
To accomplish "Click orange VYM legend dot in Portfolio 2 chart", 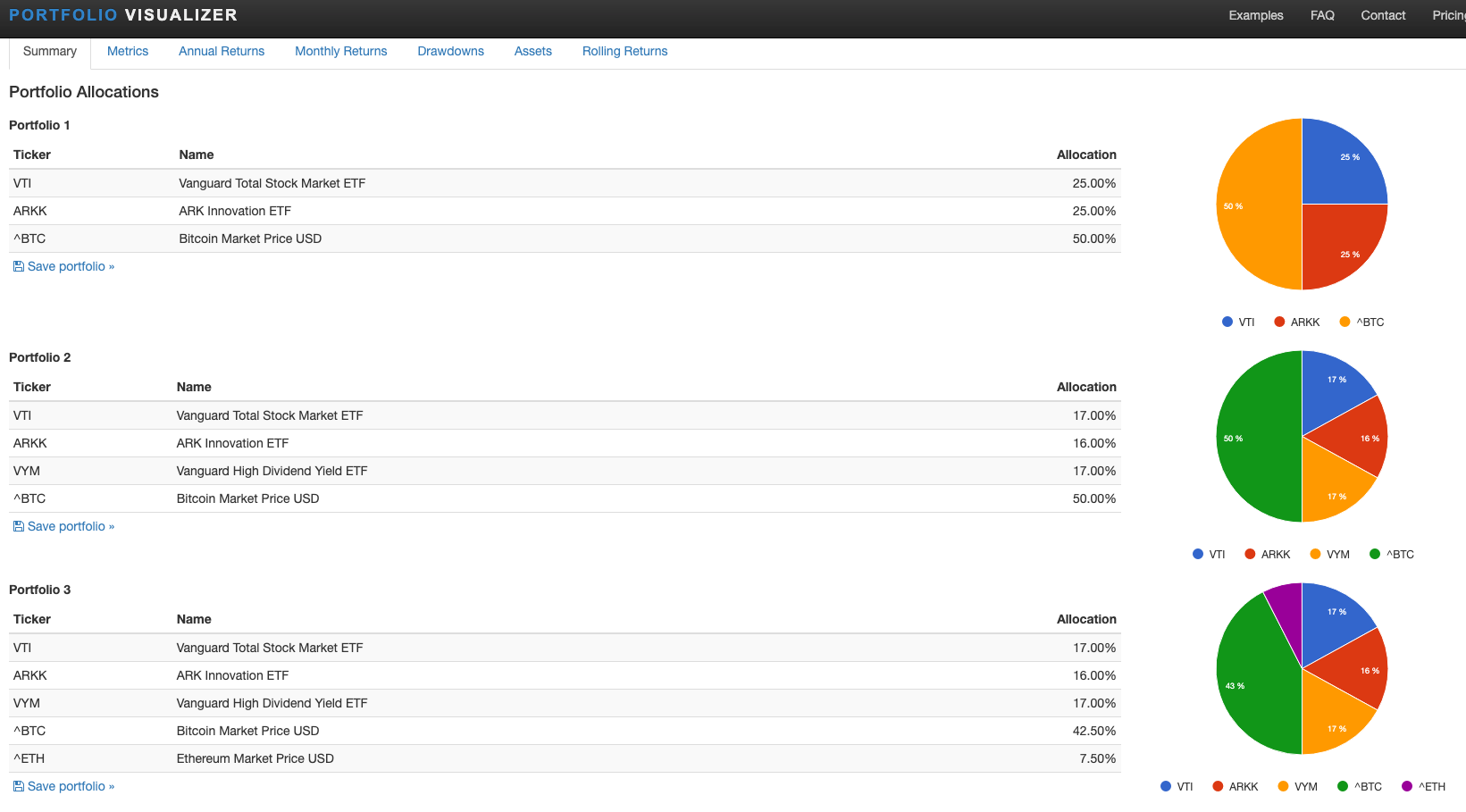I will point(1315,554).
